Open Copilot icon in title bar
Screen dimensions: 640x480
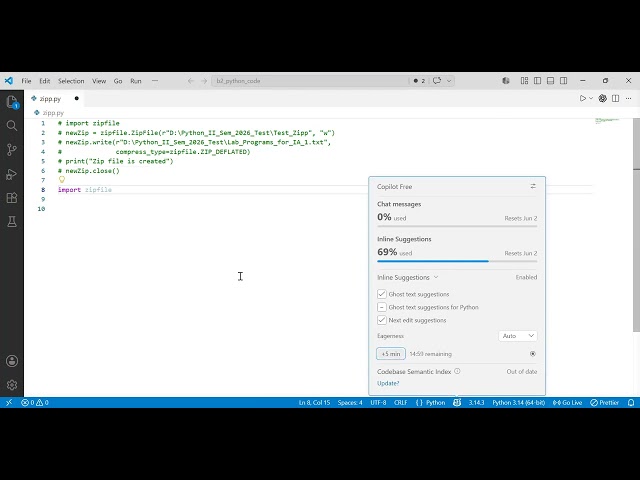pos(506,81)
